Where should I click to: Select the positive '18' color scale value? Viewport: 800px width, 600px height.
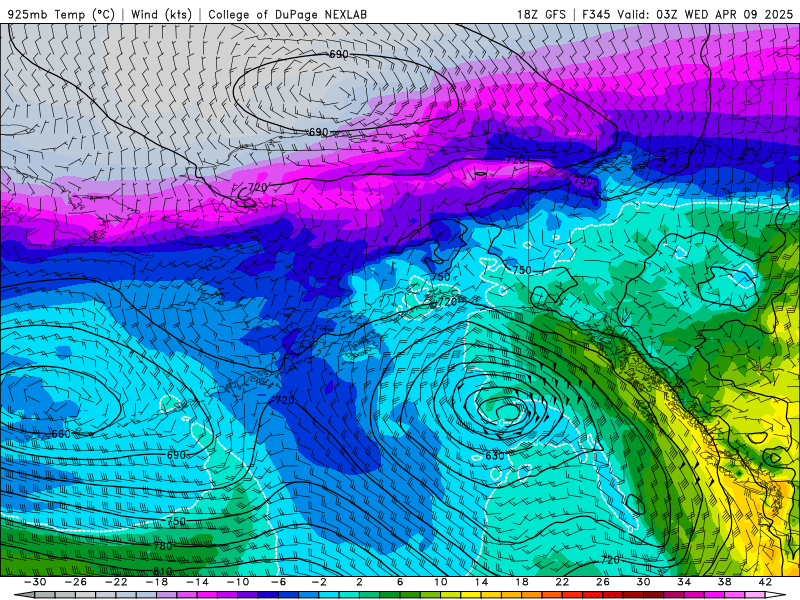[x=521, y=582]
